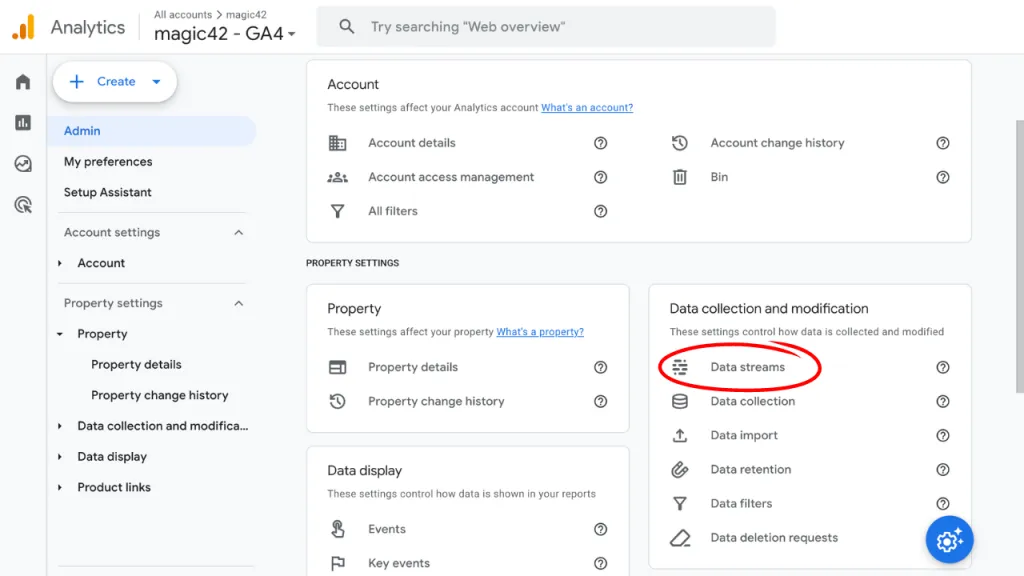Viewport: 1024px width, 576px height.
Task: Click the help icon beside Events
Action: pyautogui.click(x=600, y=529)
